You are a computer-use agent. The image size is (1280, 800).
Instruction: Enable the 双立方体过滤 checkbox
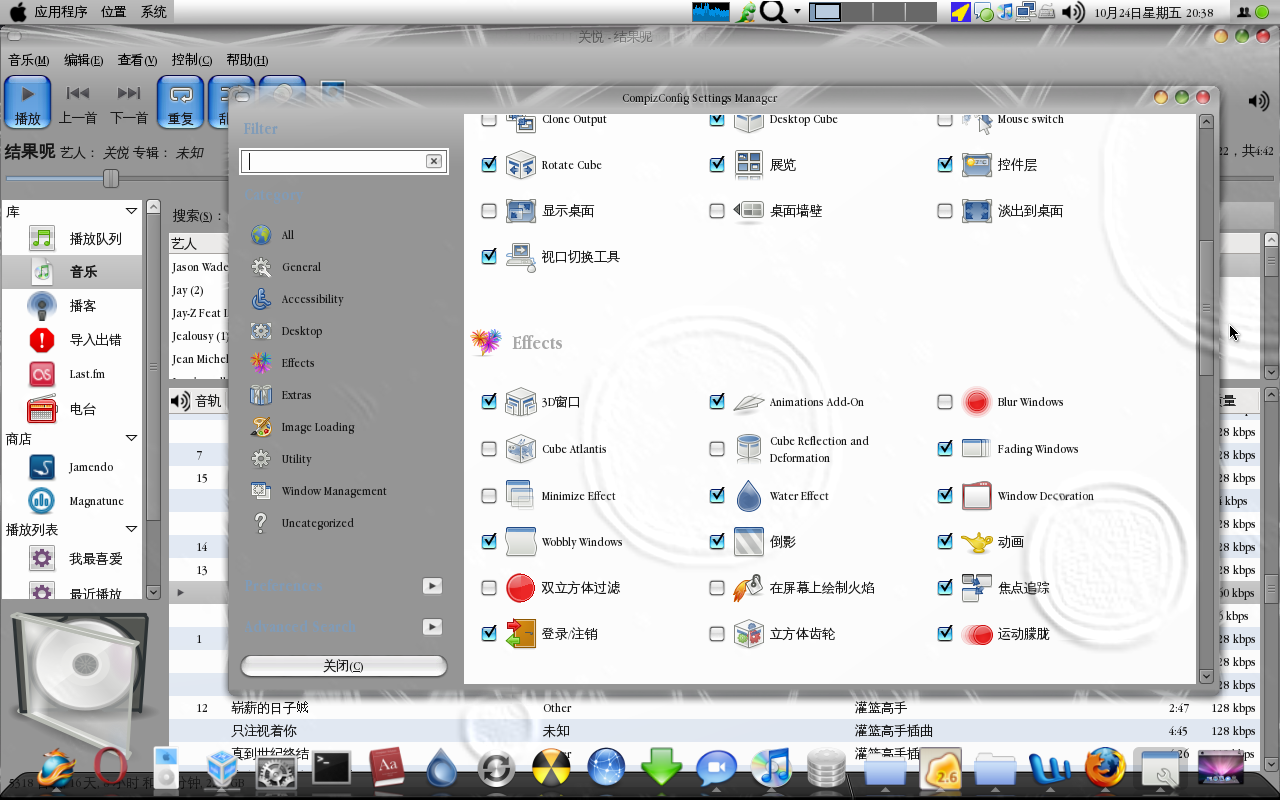[489, 588]
